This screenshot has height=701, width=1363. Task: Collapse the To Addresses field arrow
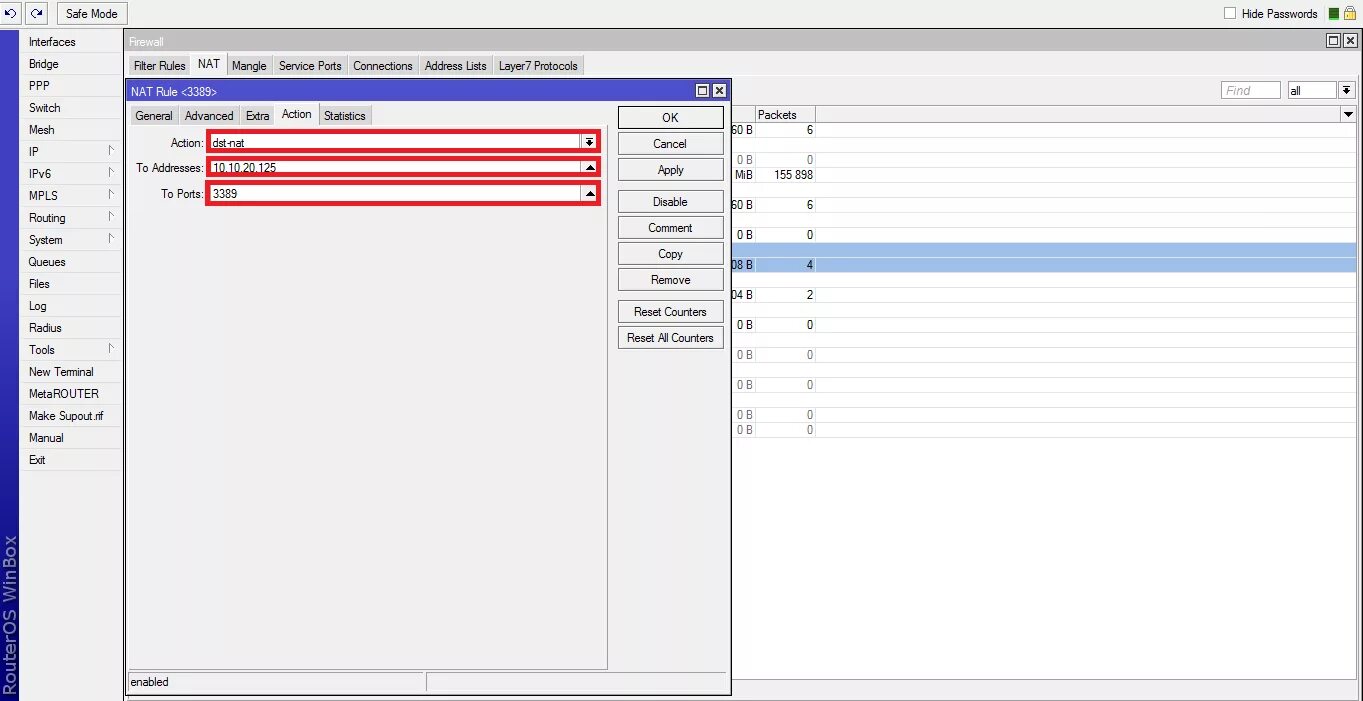[589, 168]
